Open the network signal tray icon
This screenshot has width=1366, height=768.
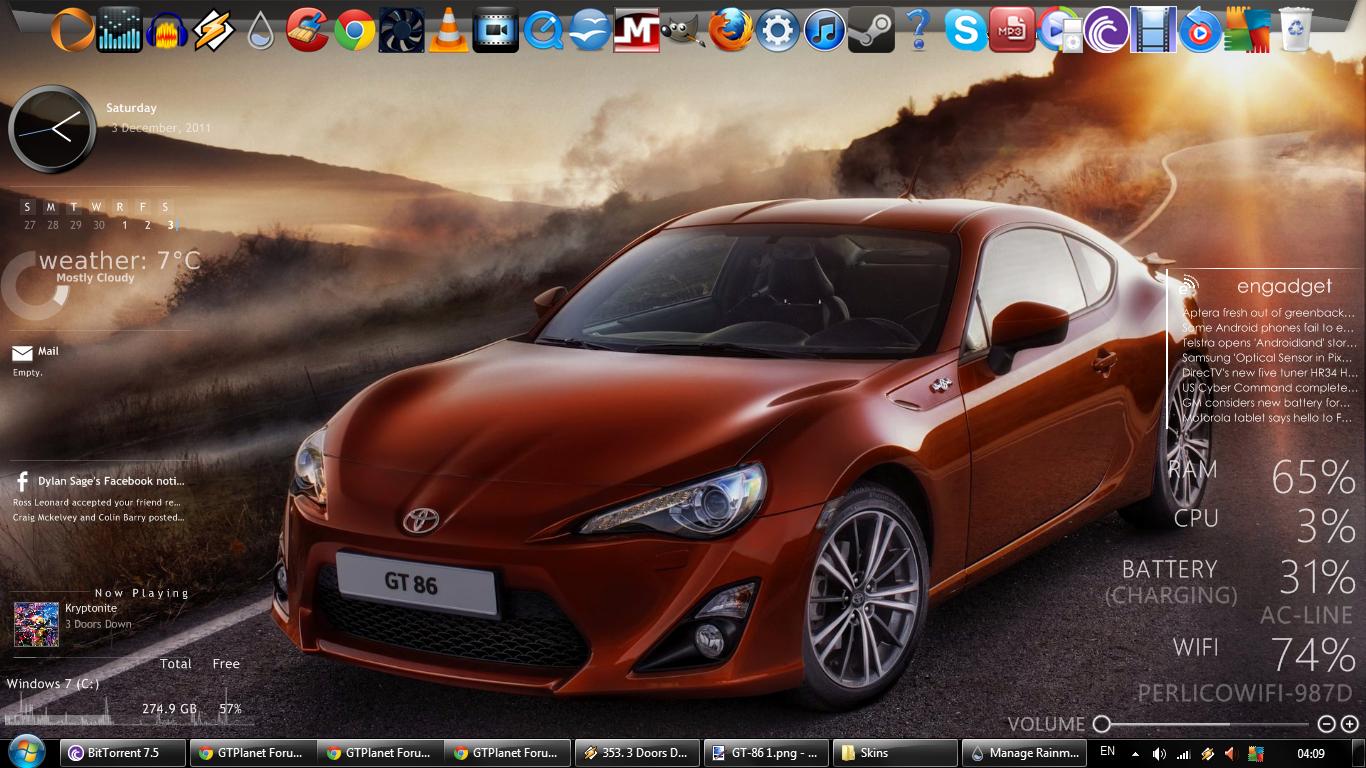coord(1184,753)
